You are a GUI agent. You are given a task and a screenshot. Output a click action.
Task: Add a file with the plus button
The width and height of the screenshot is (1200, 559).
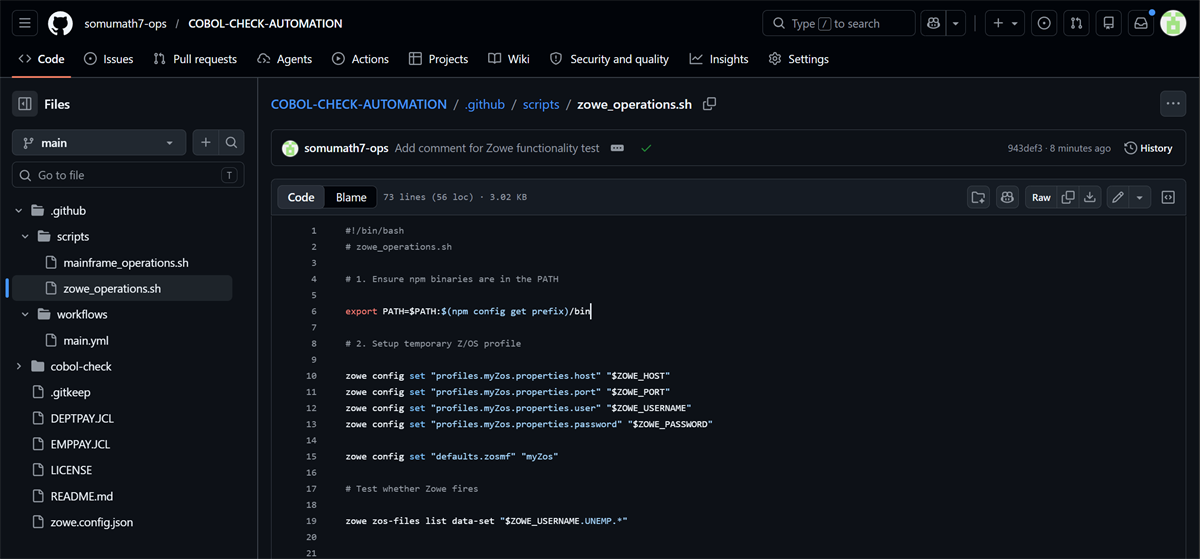(x=206, y=143)
